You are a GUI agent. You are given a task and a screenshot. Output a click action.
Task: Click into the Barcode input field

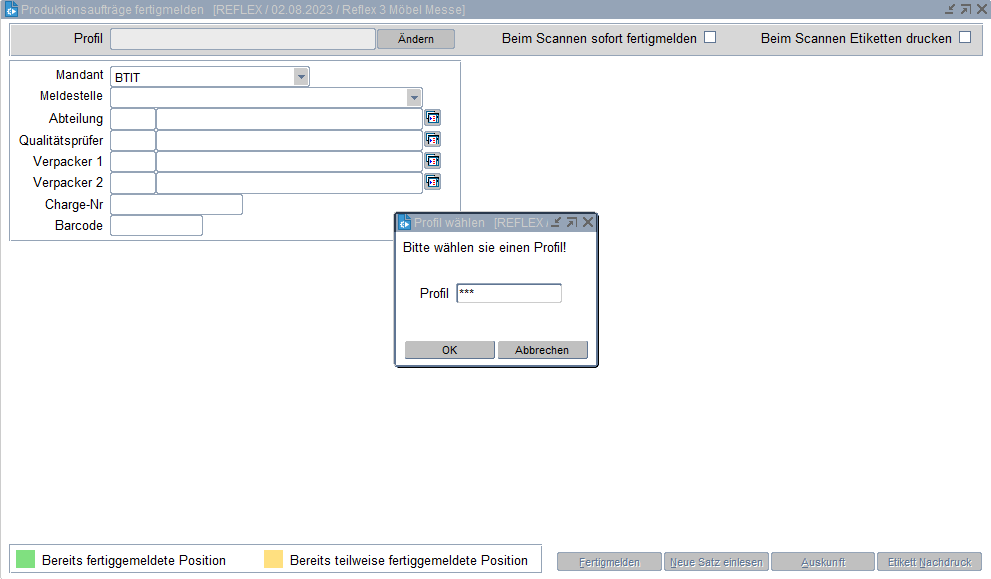coord(156,226)
